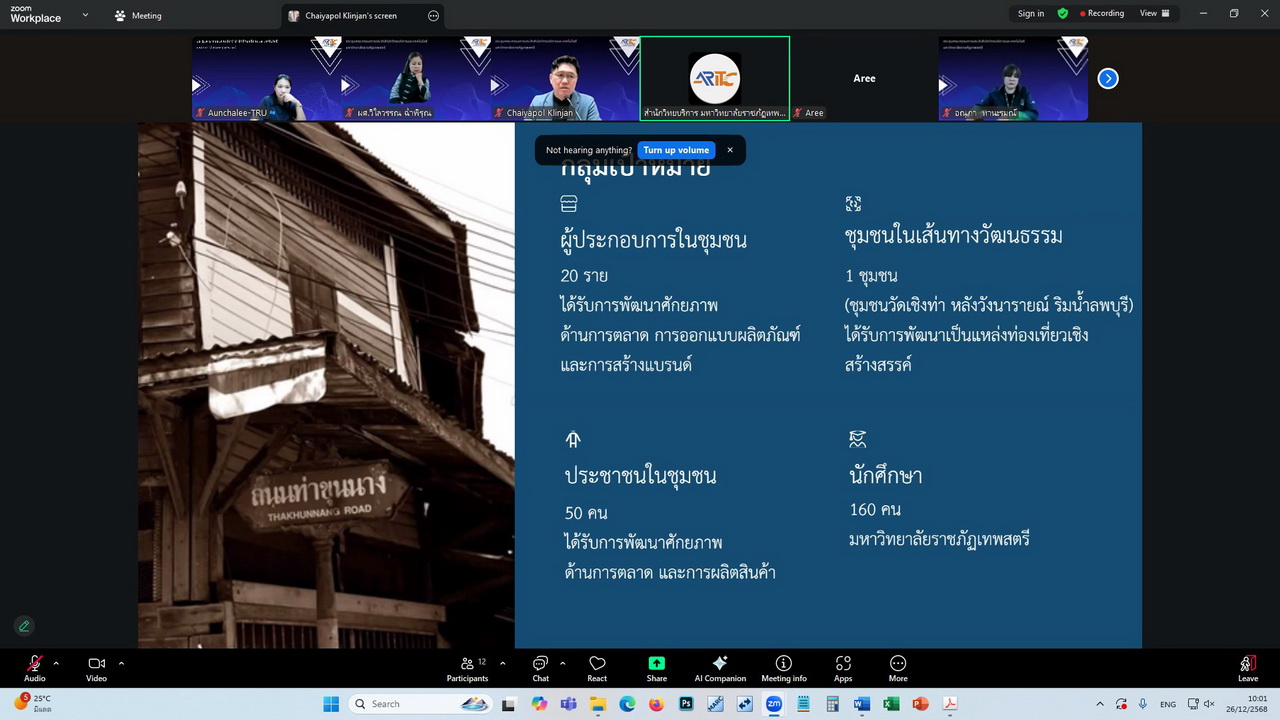Open the More options menu

pyautogui.click(x=898, y=668)
